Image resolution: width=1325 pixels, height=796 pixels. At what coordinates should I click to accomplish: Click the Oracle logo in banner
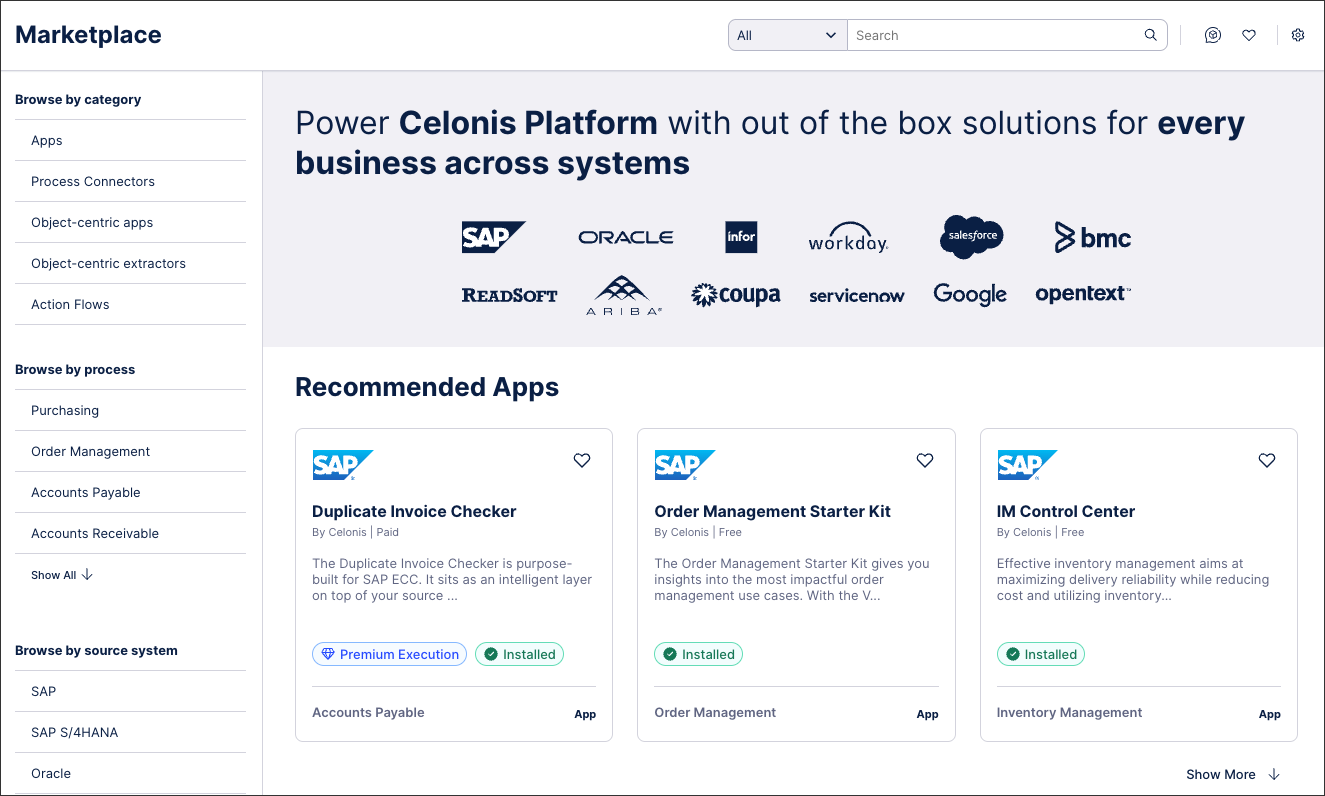coord(626,238)
